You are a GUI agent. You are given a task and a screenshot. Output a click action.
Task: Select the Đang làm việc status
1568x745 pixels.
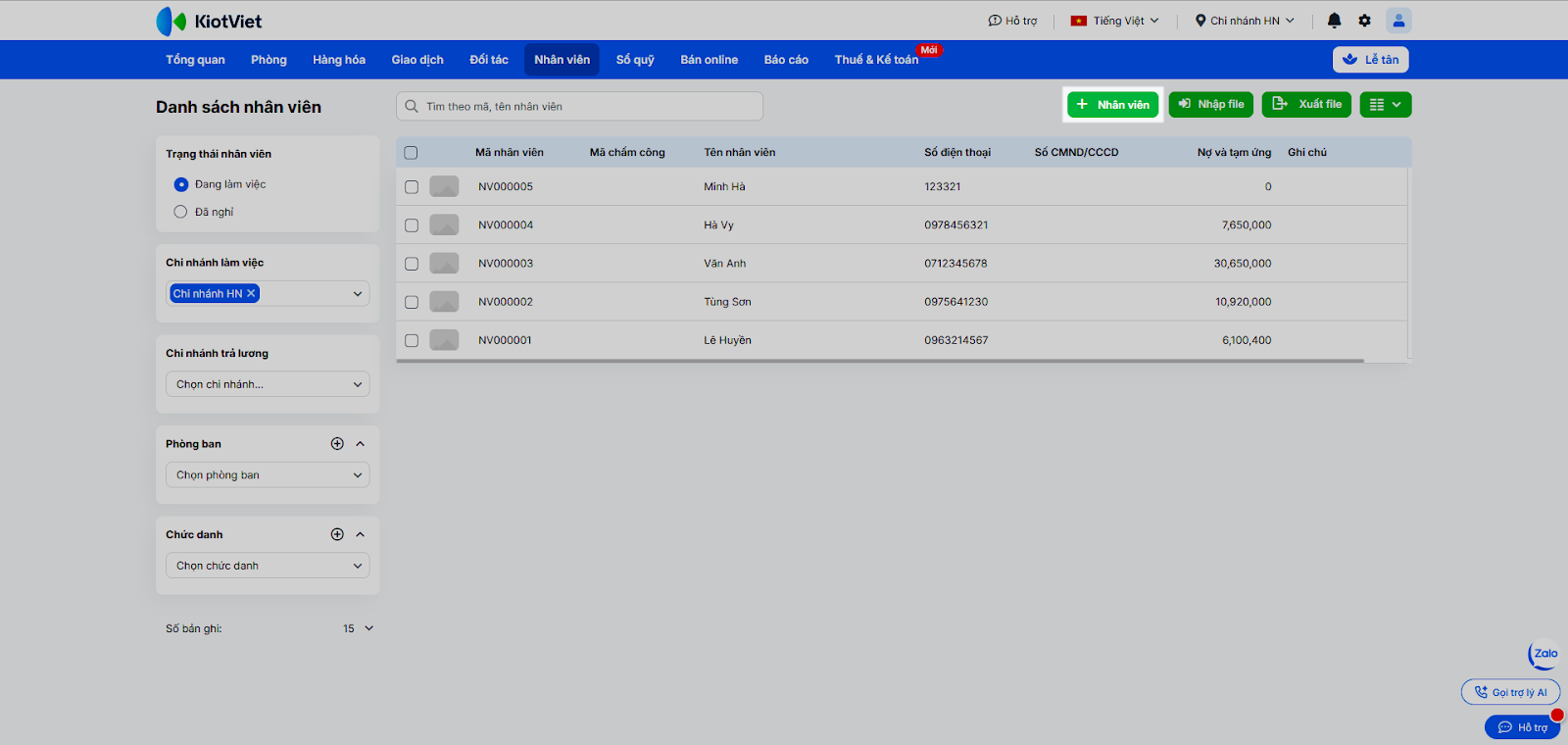tap(181, 184)
